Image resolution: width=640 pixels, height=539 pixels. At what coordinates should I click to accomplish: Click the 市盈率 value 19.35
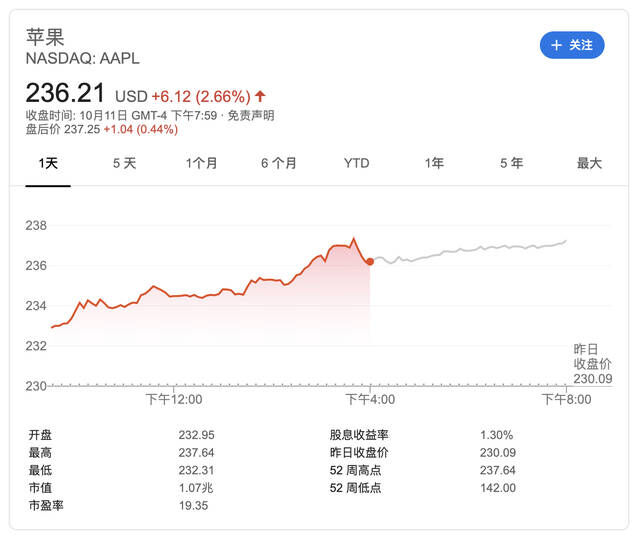point(195,506)
